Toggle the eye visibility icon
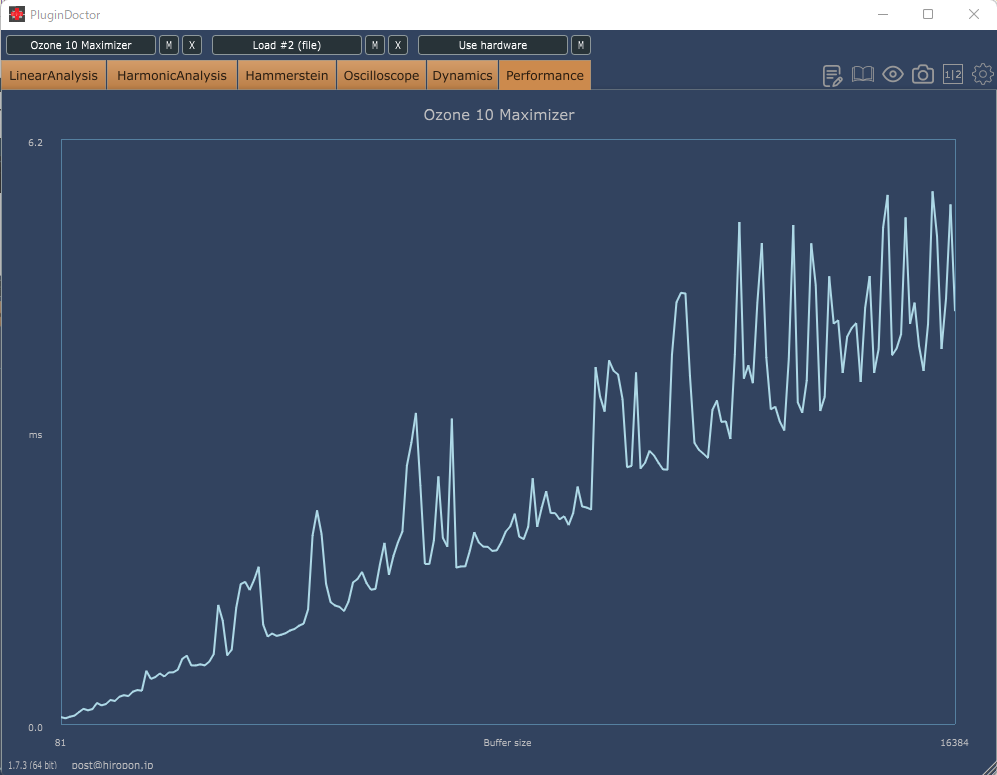 click(x=893, y=74)
